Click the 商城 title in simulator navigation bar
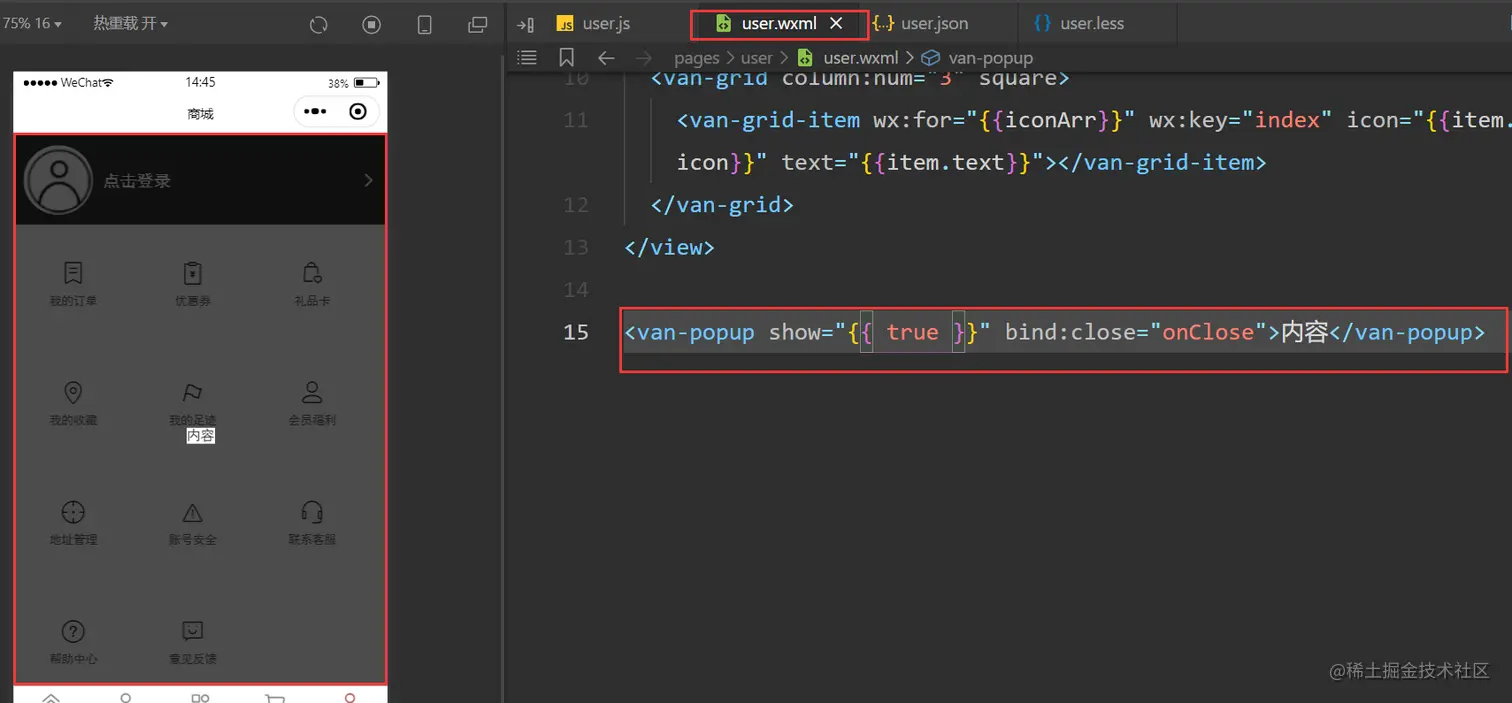Screen dimensions: 1512x703 [x=200, y=113]
